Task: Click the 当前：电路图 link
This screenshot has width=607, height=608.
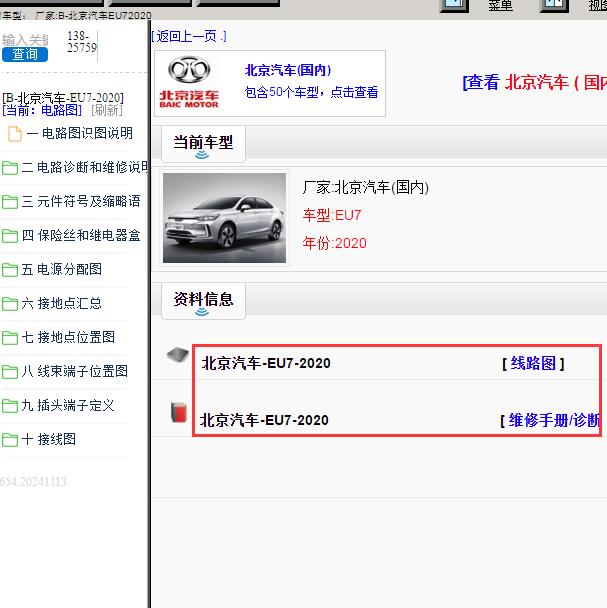Action: click(x=42, y=110)
